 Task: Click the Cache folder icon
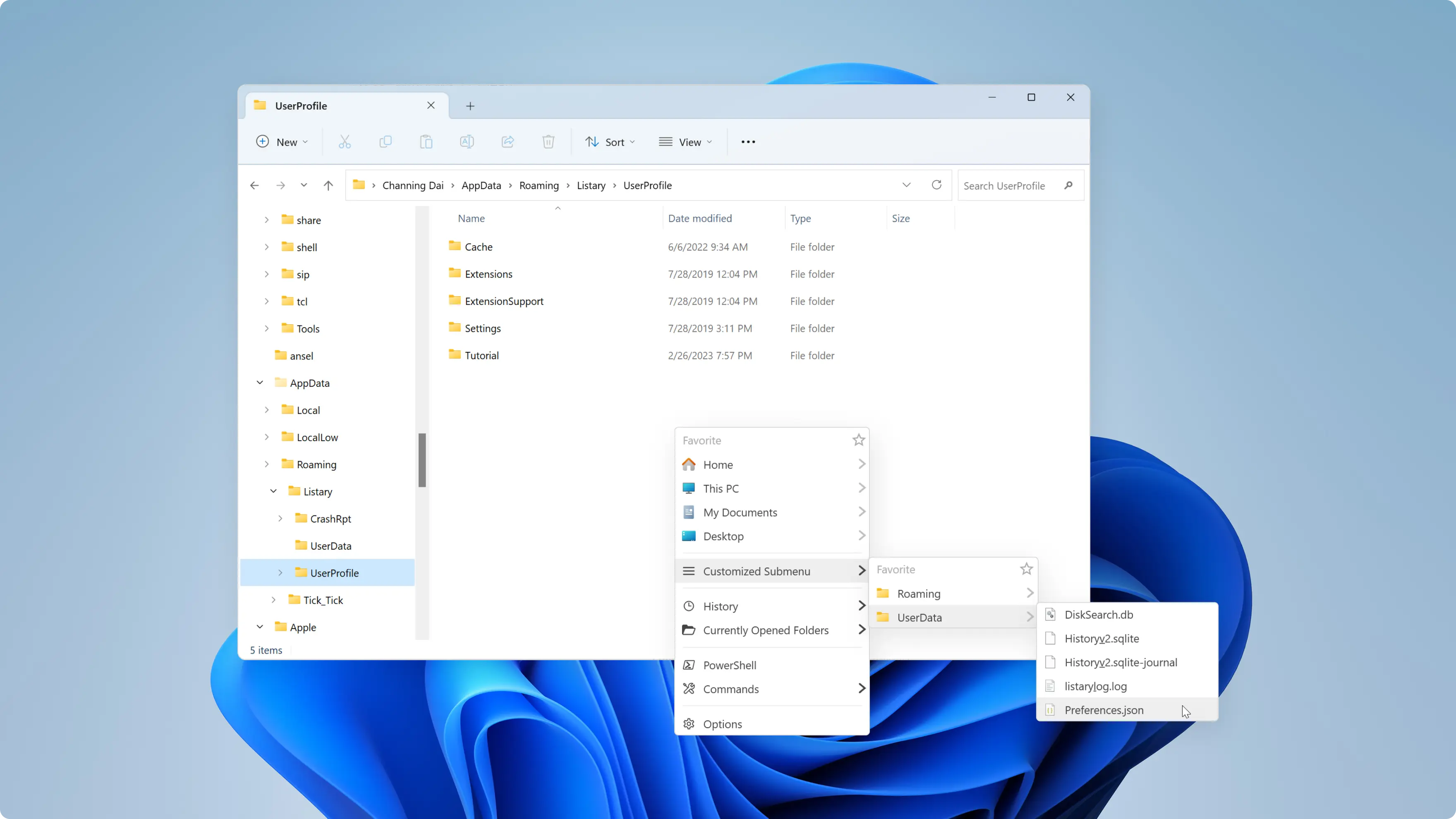tap(455, 245)
